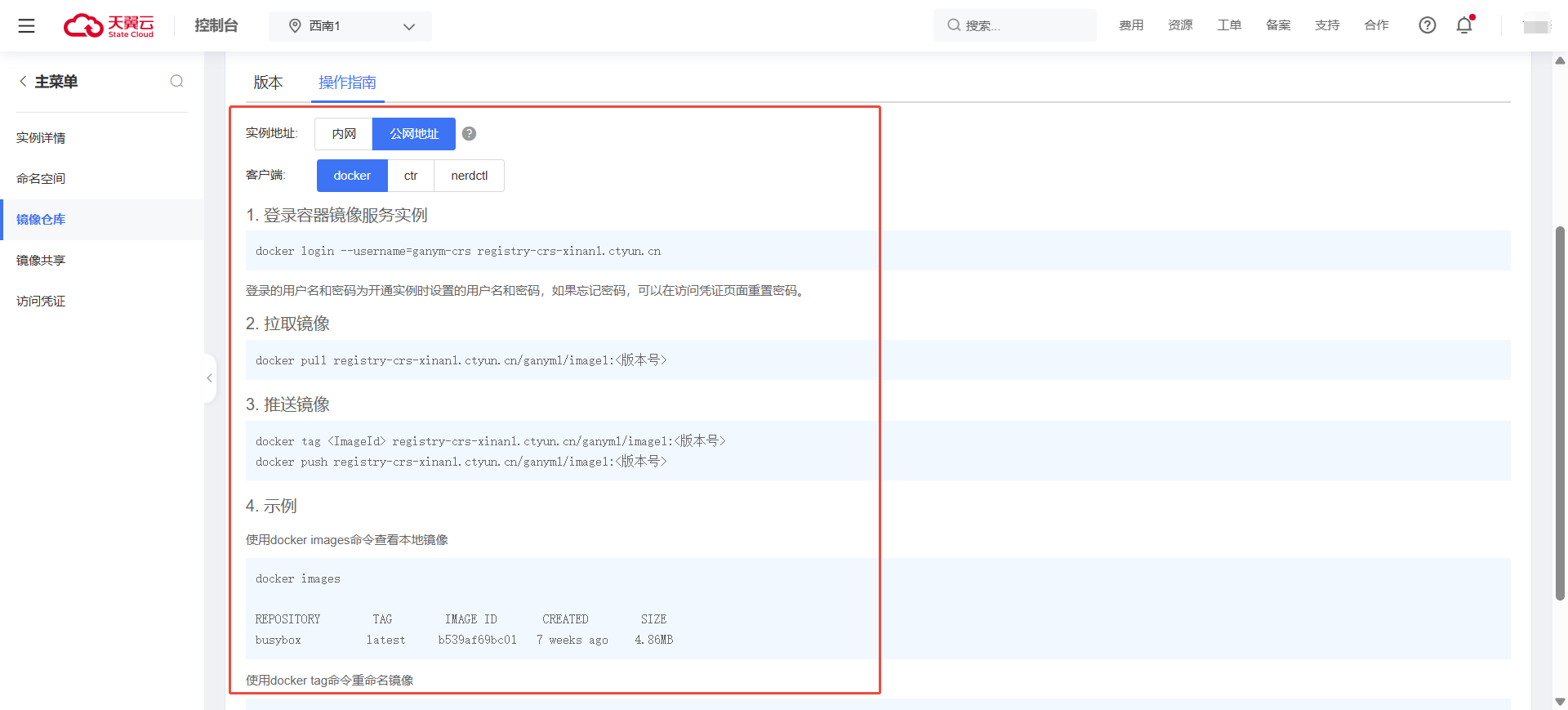
Task: Switch client to ctr
Action: point(411,176)
